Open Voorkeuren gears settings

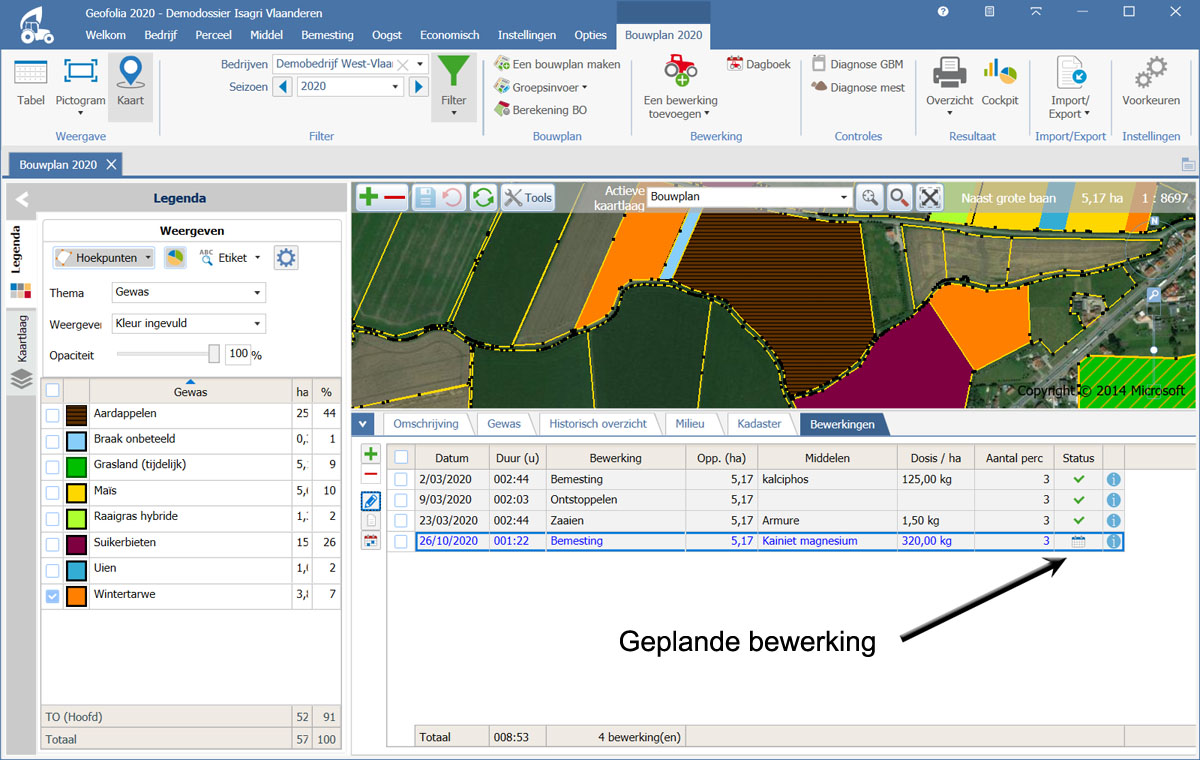[x=1151, y=83]
